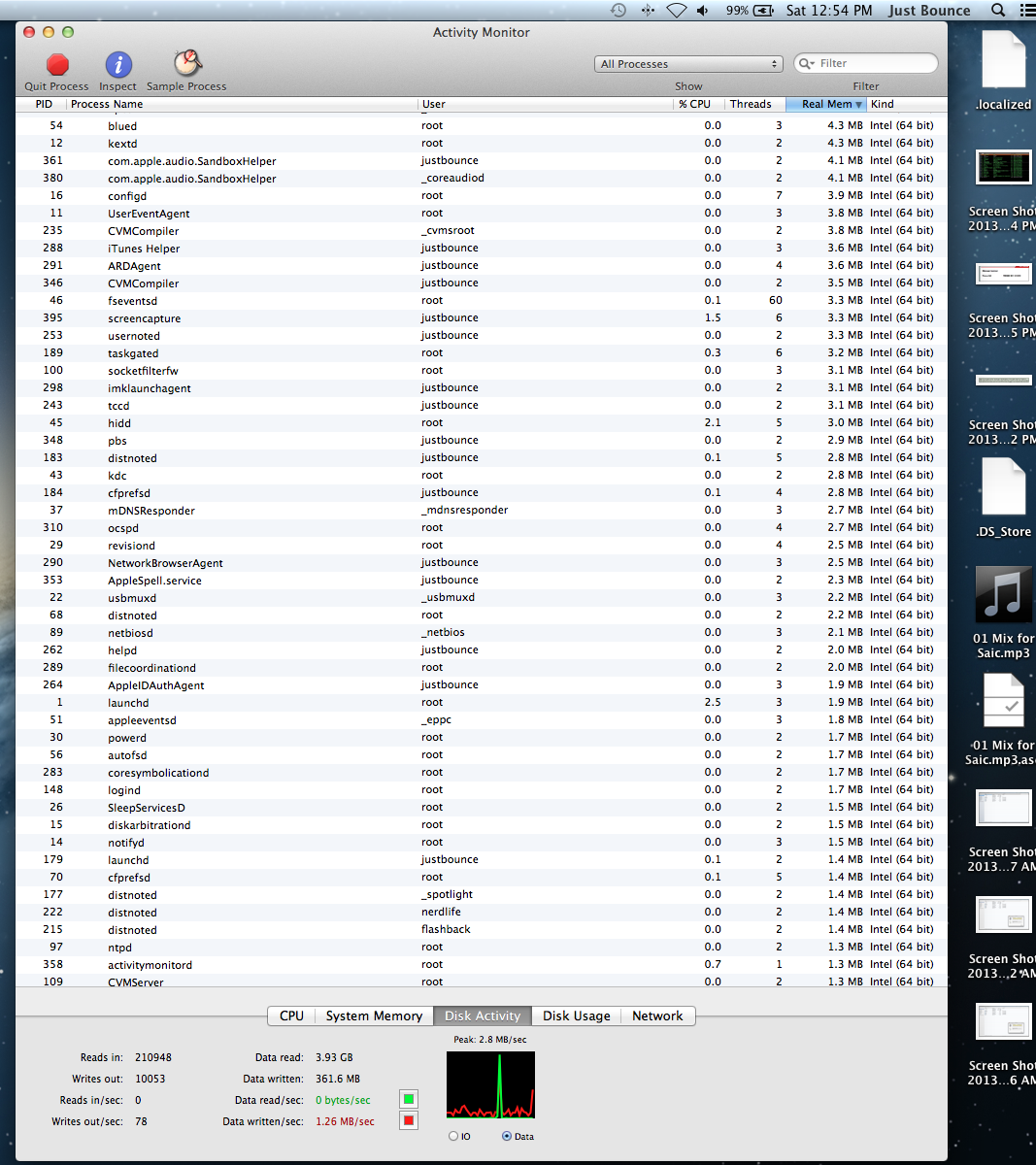Viewport: 1036px width, 1165px height.
Task: Select the UserEventAgent process row
Action: (x=481, y=213)
